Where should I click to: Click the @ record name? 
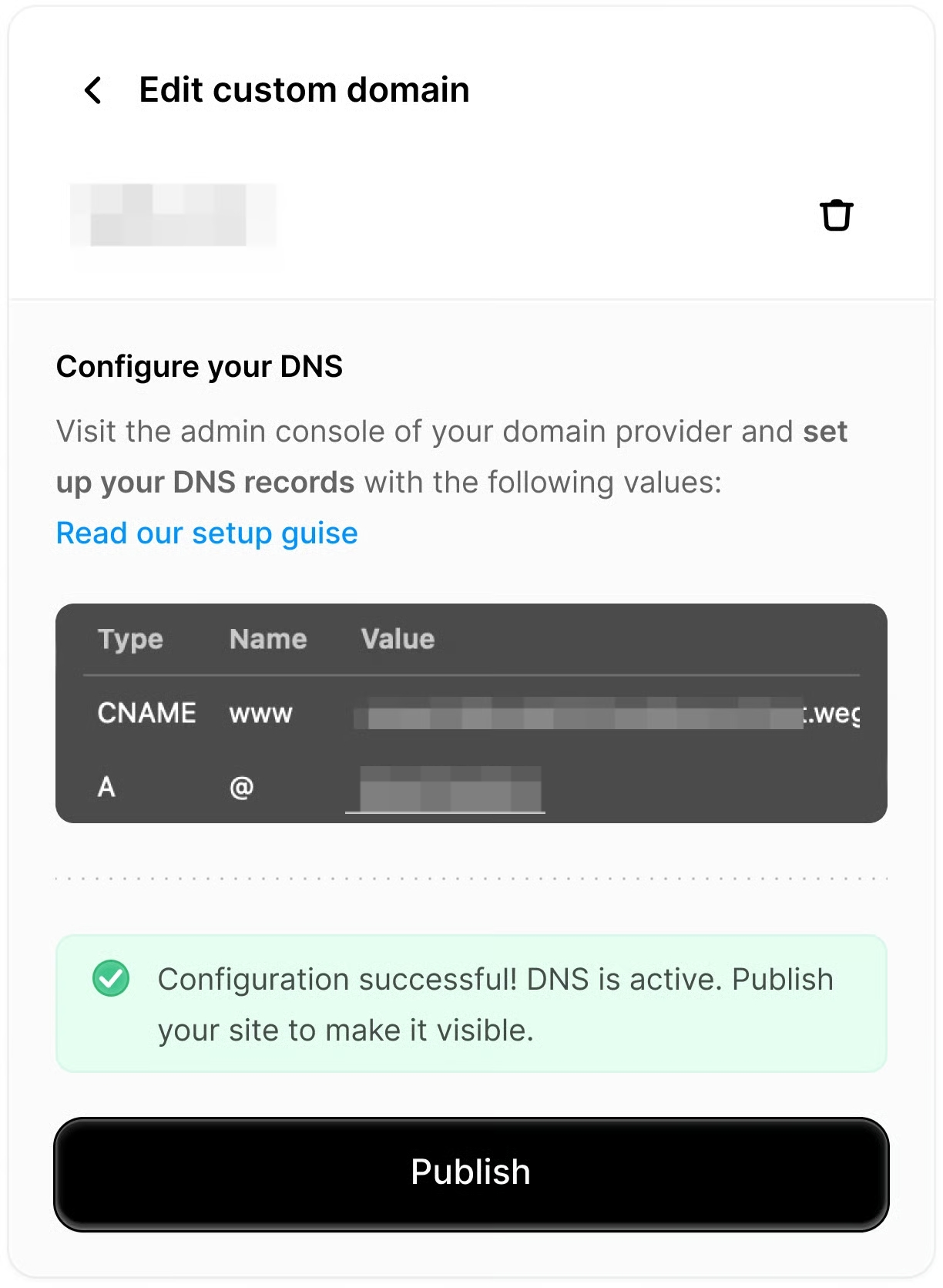pos(241,788)
